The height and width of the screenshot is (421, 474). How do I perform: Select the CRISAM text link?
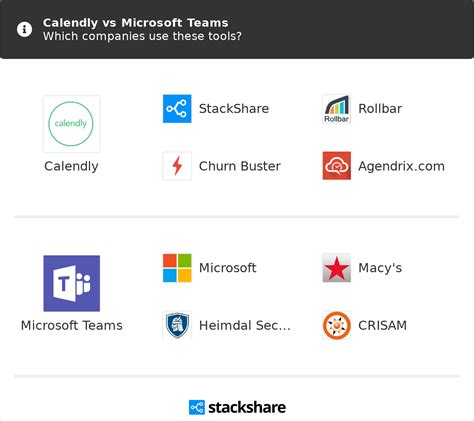(382, 325)
